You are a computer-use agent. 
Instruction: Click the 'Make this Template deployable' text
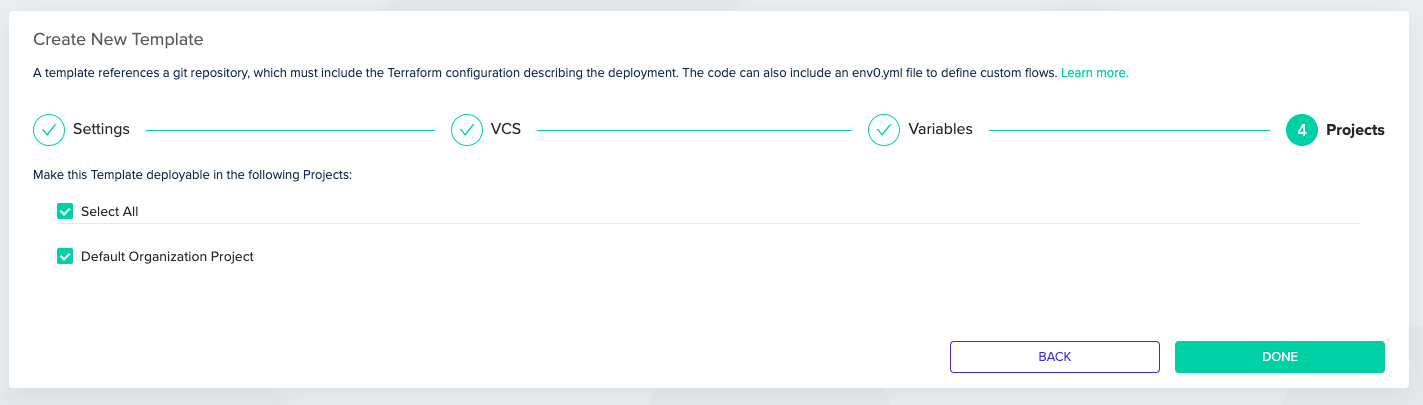[x=192, y=174]
